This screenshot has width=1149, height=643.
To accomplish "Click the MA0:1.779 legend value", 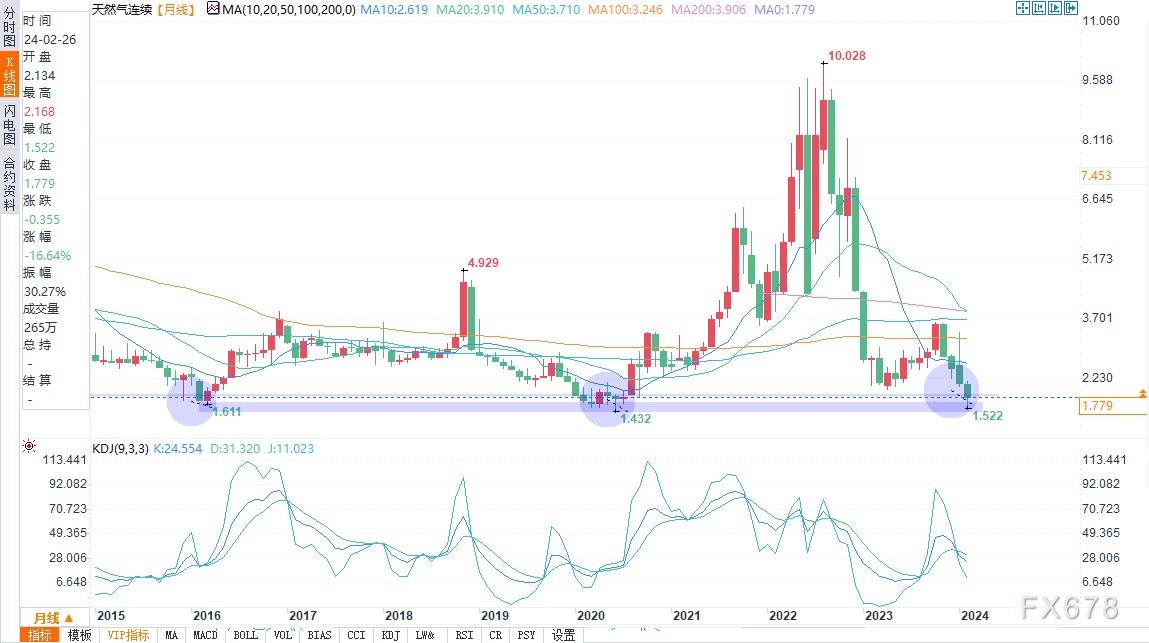I will tap(785, 10).
